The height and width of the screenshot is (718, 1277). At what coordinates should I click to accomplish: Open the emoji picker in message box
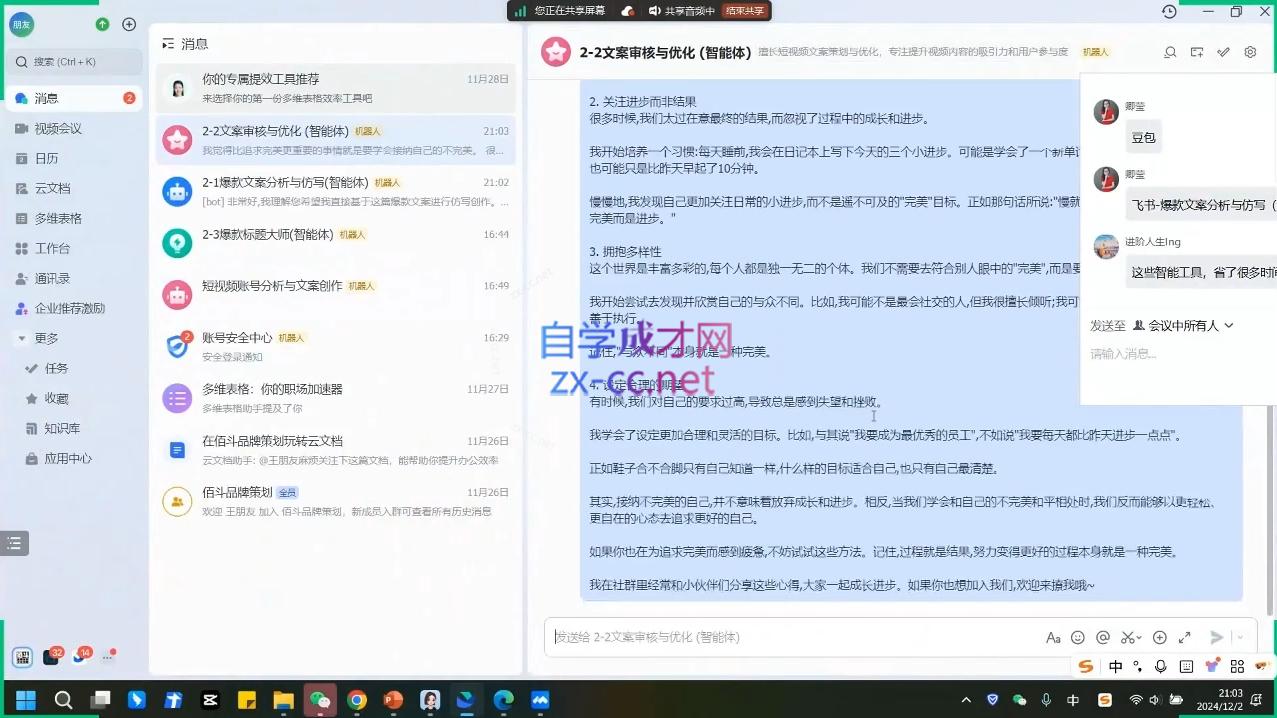click(1077, 637)
